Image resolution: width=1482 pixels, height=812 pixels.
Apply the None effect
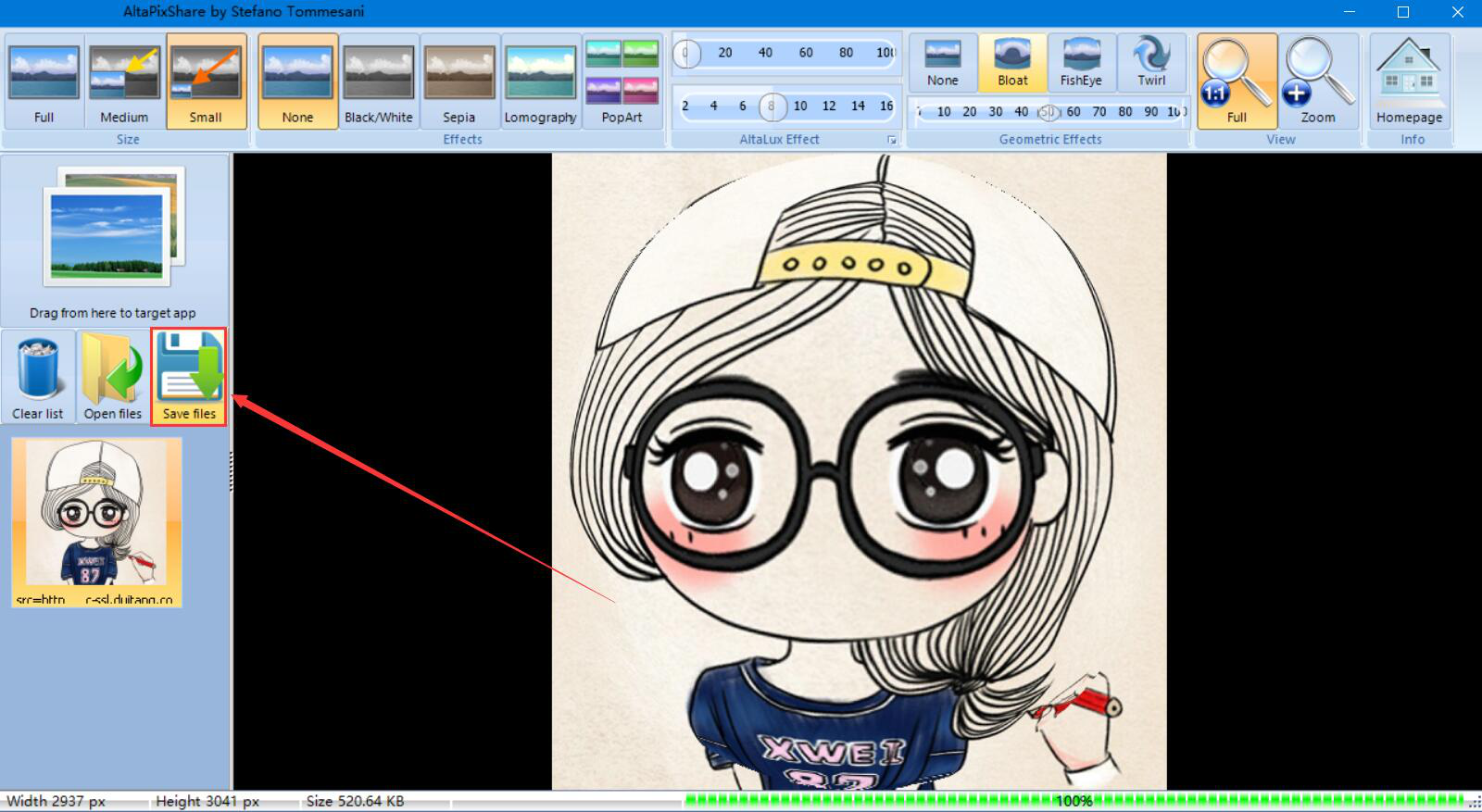[x=297, y=81]
